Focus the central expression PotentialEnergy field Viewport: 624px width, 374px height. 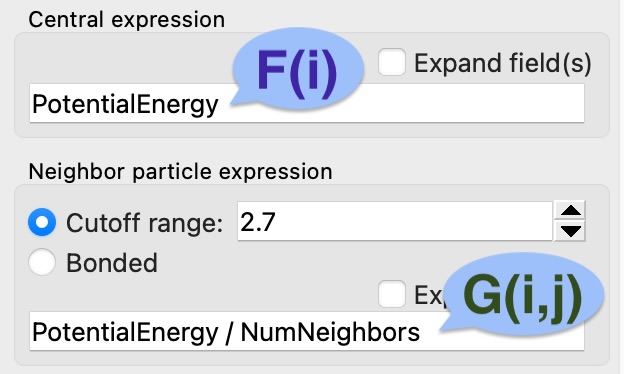coord(306,103)
